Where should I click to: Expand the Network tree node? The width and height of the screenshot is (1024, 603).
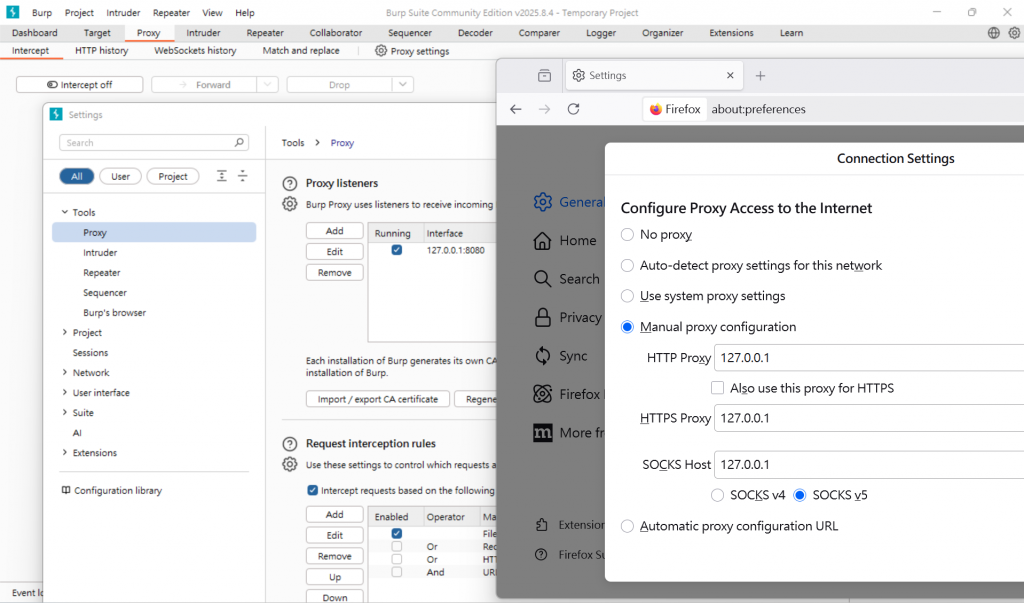65,372
